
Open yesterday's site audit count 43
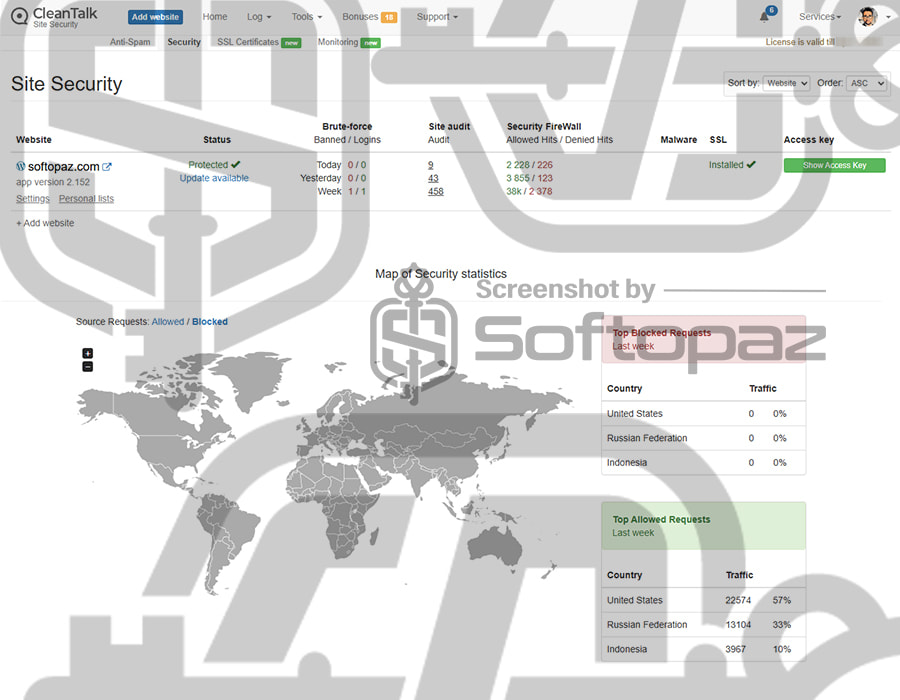(433, 178)
